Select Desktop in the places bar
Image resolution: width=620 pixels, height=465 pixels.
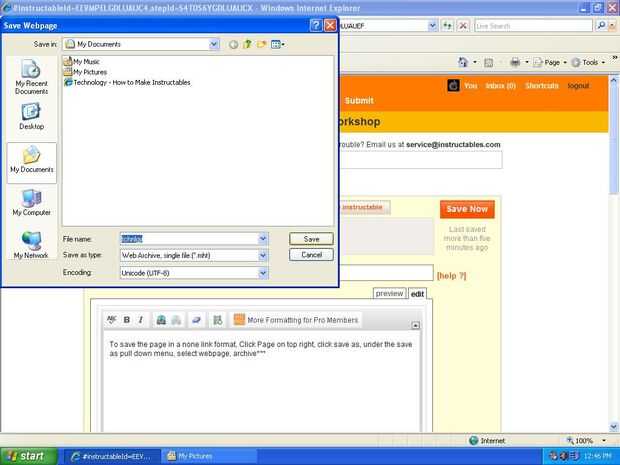[x=31, y=116]
